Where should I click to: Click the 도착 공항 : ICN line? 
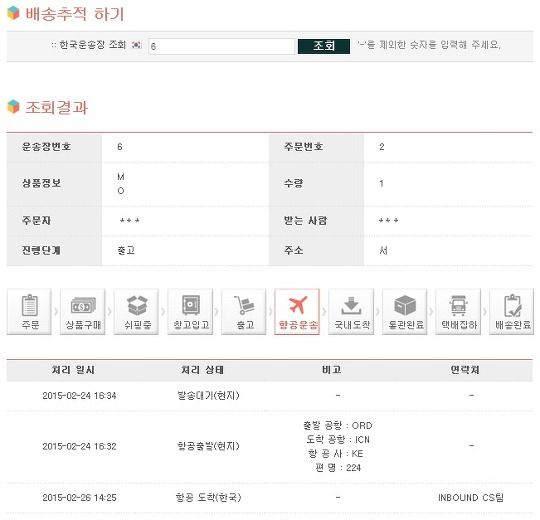pyautogui.click(x=338, y=439)
